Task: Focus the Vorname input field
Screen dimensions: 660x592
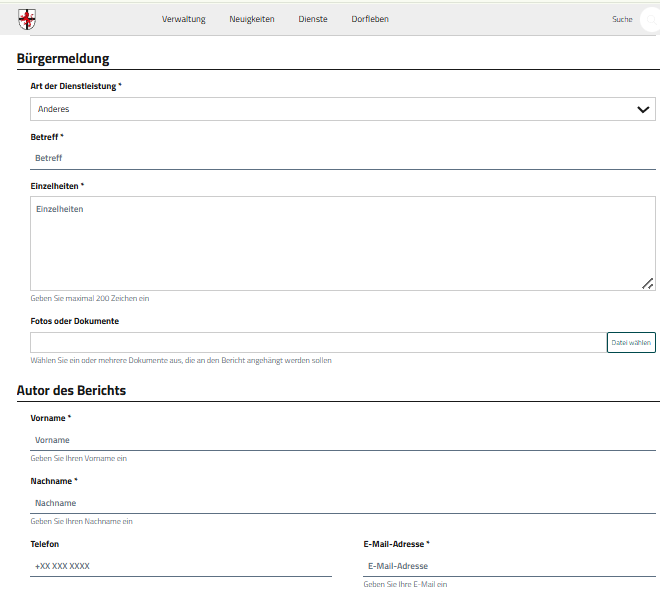Action: coord(342,440)
